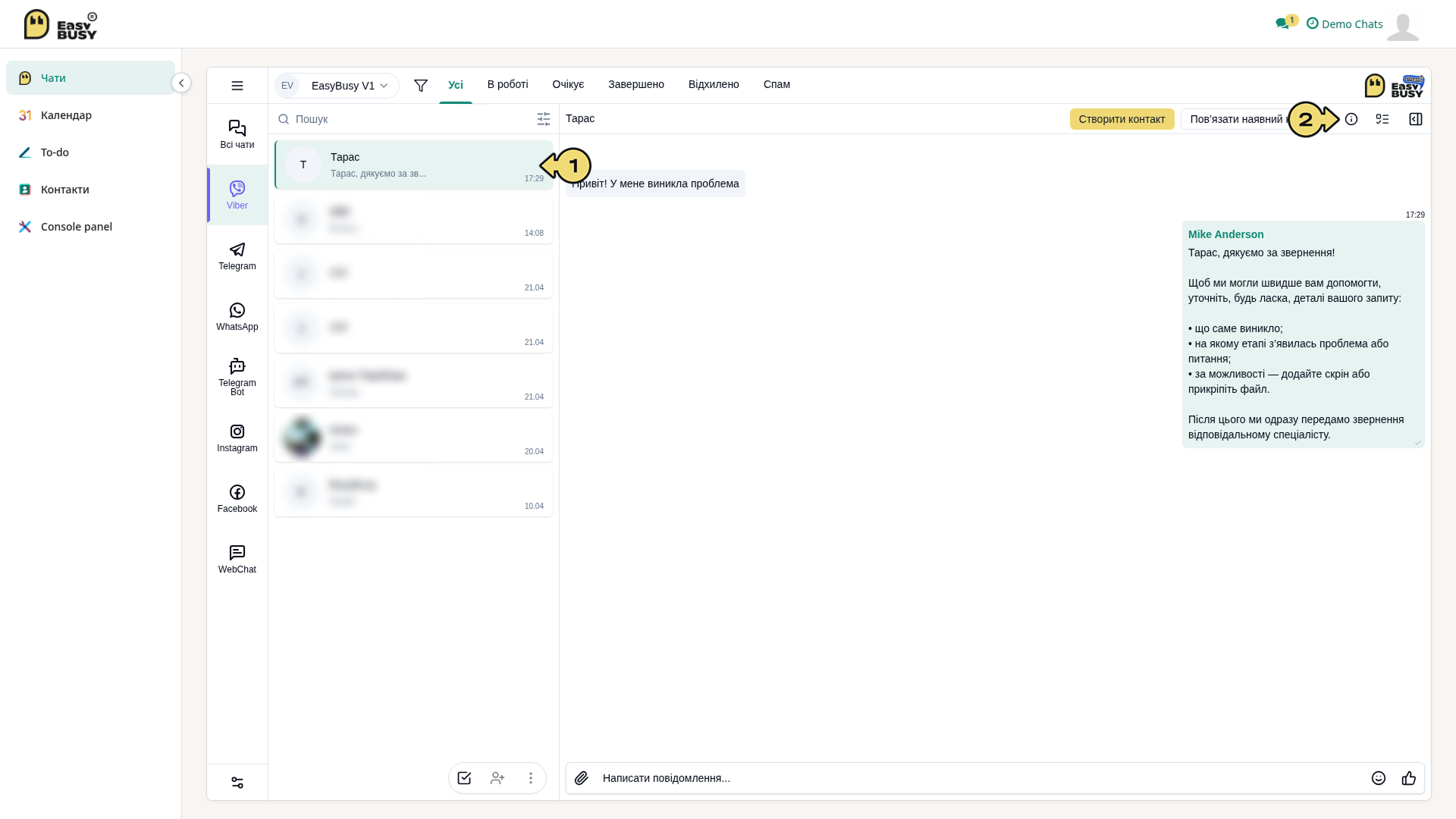The height and width of the screenshot is (819, 1456).
Task: Click the select chats checkbox icon
Action: coord(464,778)
